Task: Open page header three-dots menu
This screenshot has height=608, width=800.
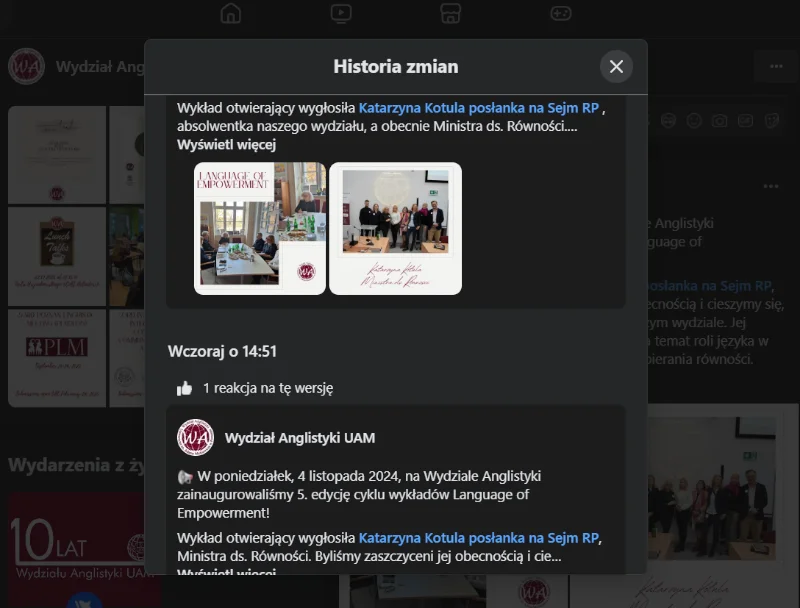Action: [776, 66]
